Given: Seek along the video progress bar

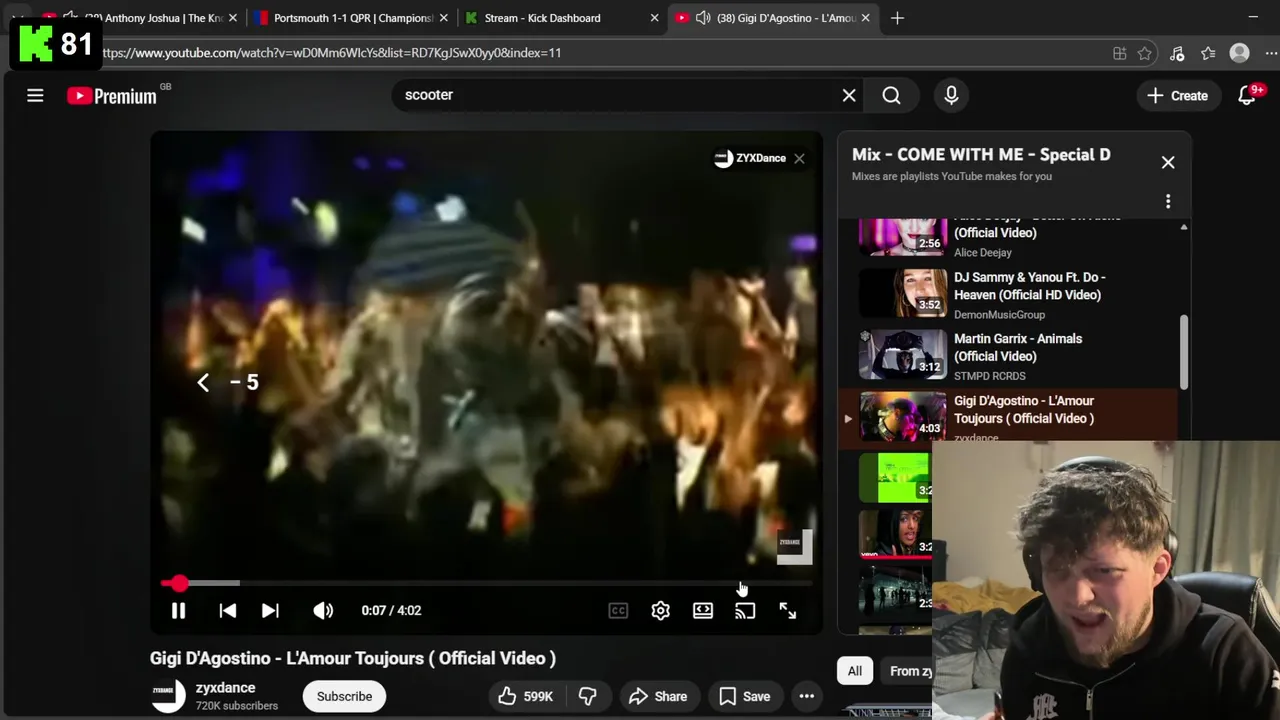Looking at the screenshot, I should pos(486,583).
